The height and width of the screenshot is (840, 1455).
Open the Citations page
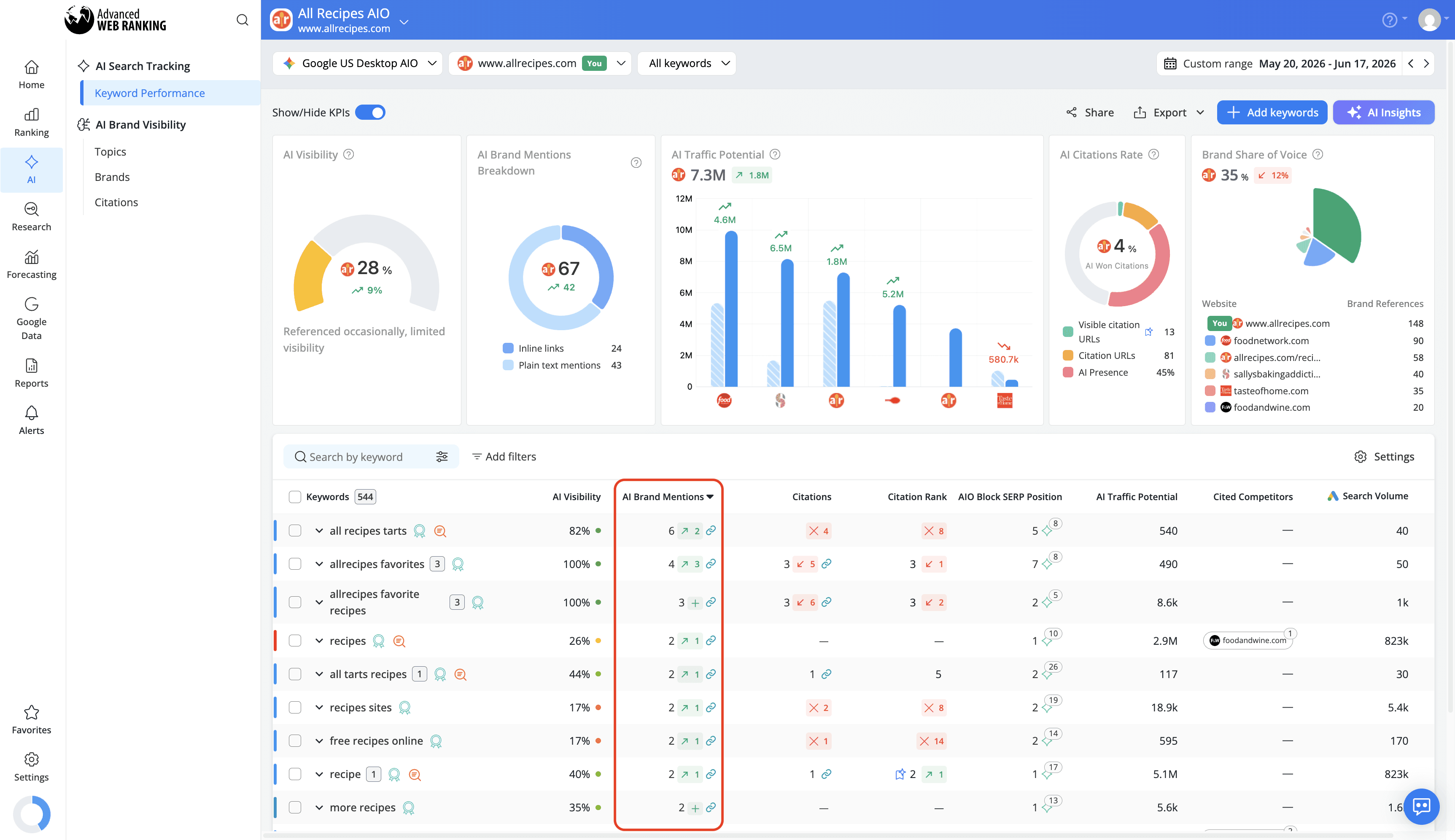coord(116,202)
